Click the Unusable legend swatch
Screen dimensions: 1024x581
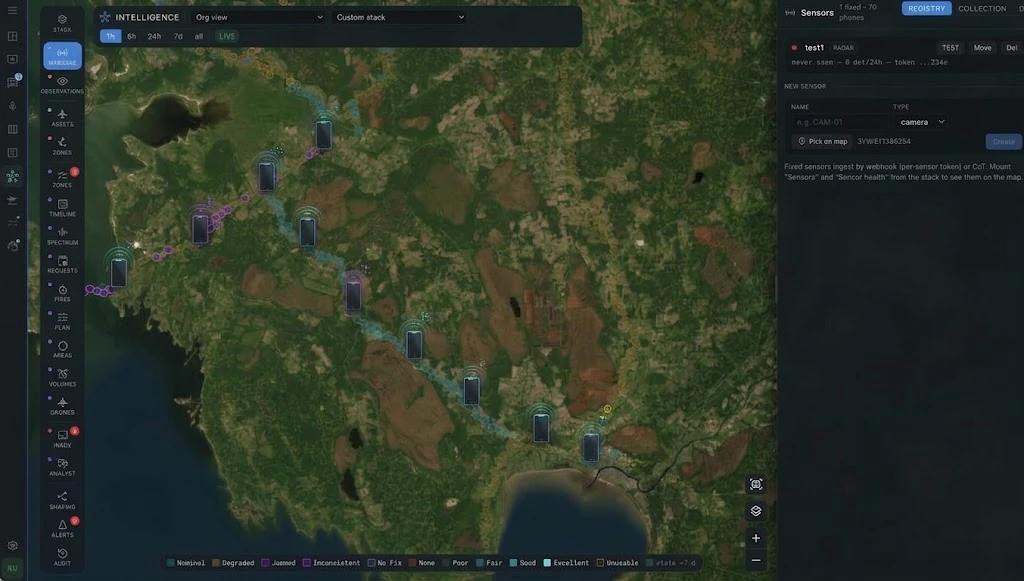600,563
